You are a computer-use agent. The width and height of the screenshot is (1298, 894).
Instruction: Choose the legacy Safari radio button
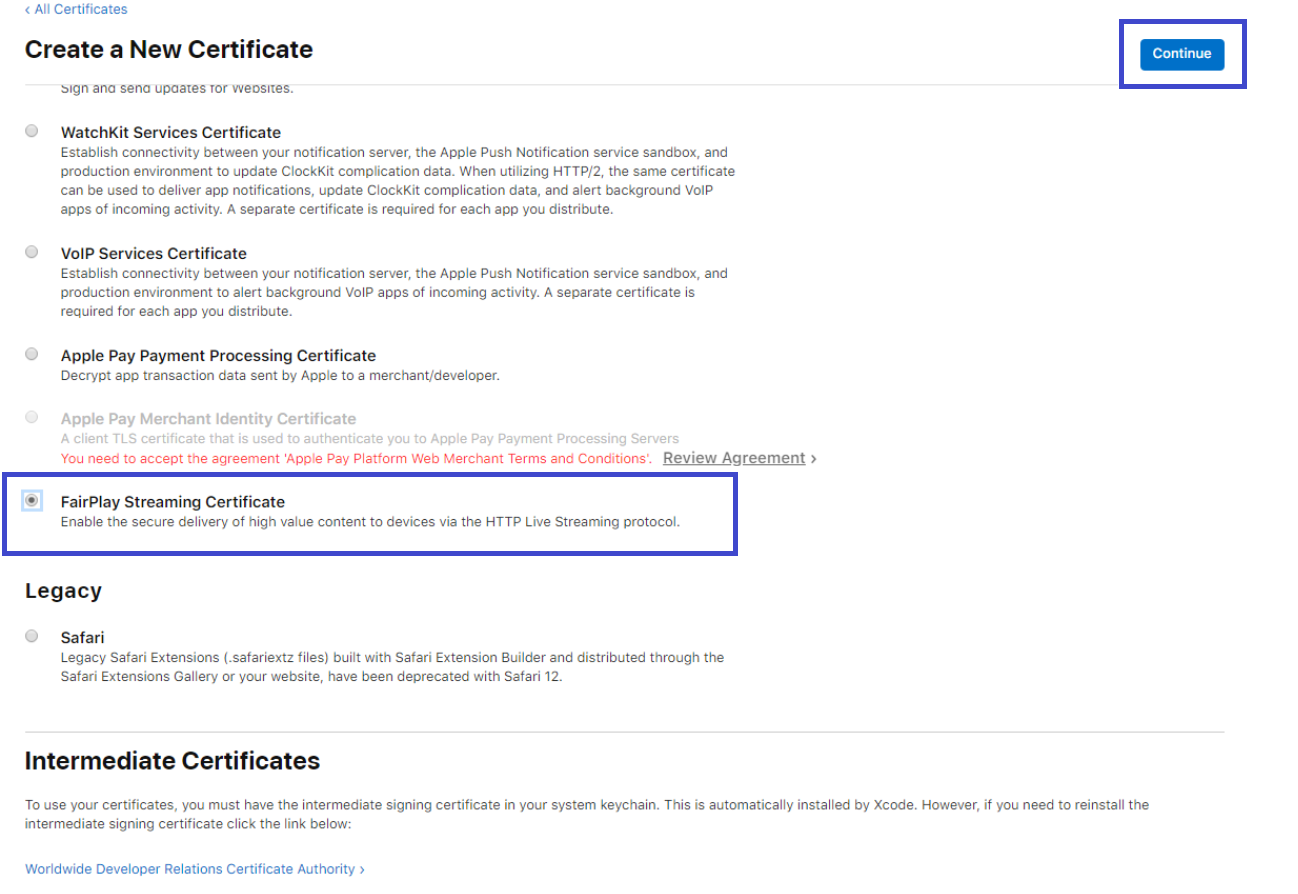pyautogui.click(x=32, y=636)
